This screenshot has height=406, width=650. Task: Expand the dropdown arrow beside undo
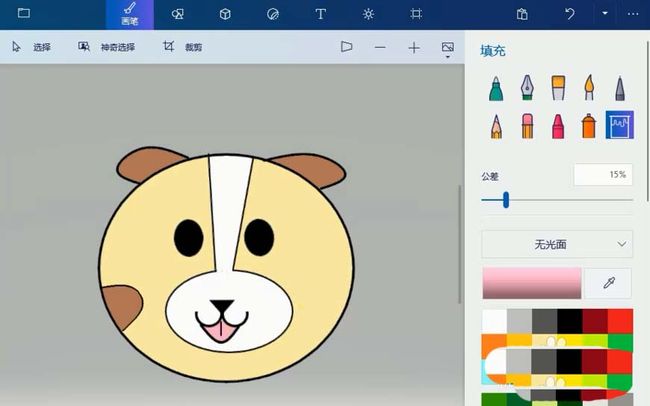tap(605, 13)
